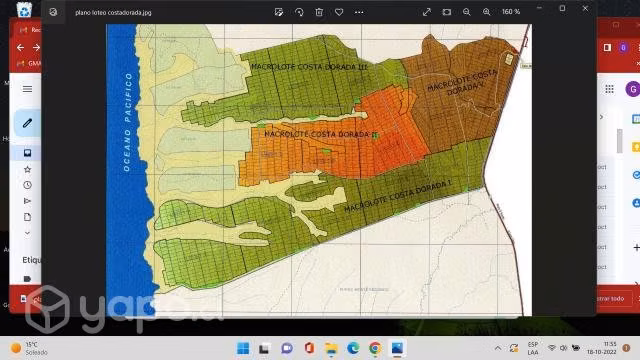640x360 pixels.
Task: Click the plano loteo costadorada.jpg file title
Action: tap(113, 13)
